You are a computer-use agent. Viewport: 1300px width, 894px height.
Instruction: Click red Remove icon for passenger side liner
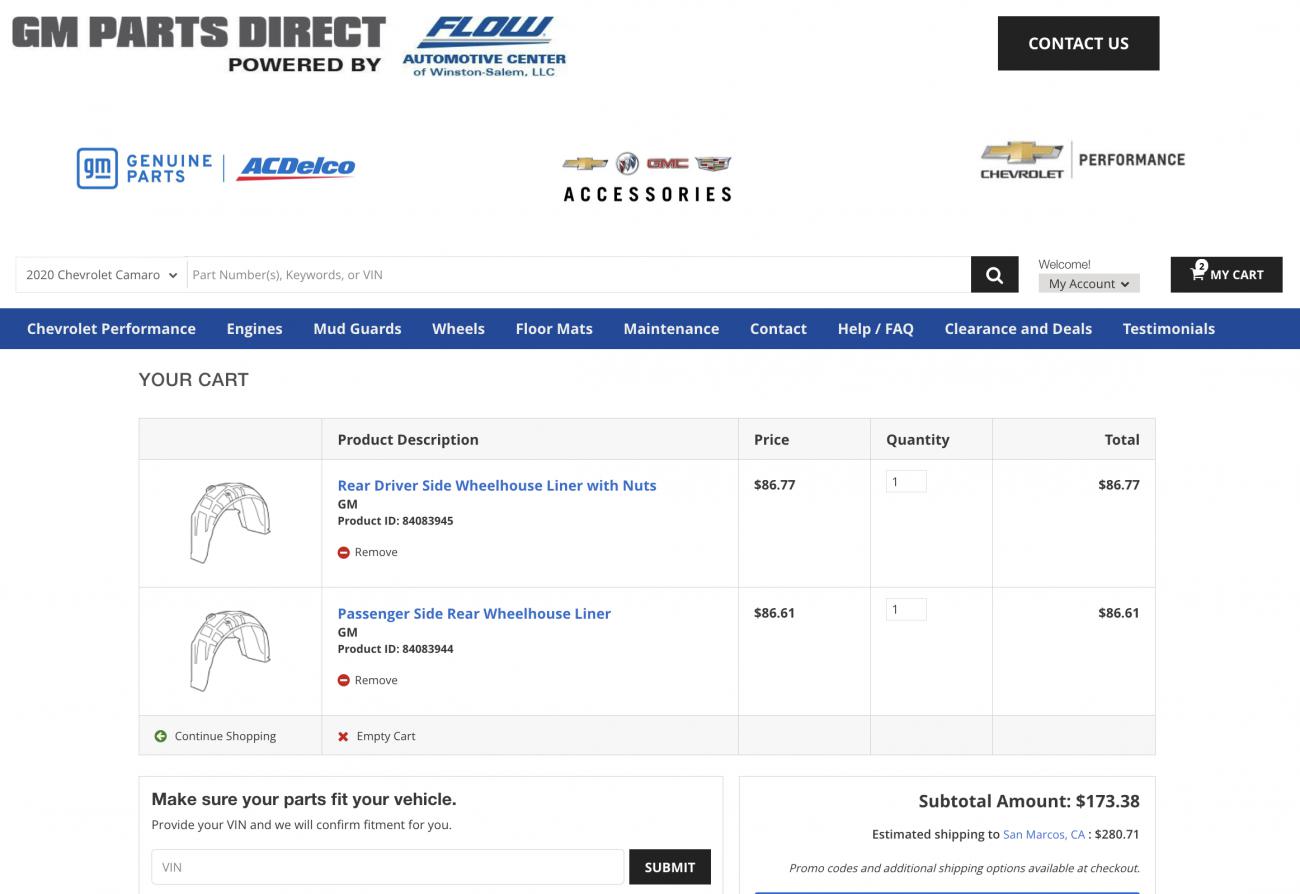[344, 680]
